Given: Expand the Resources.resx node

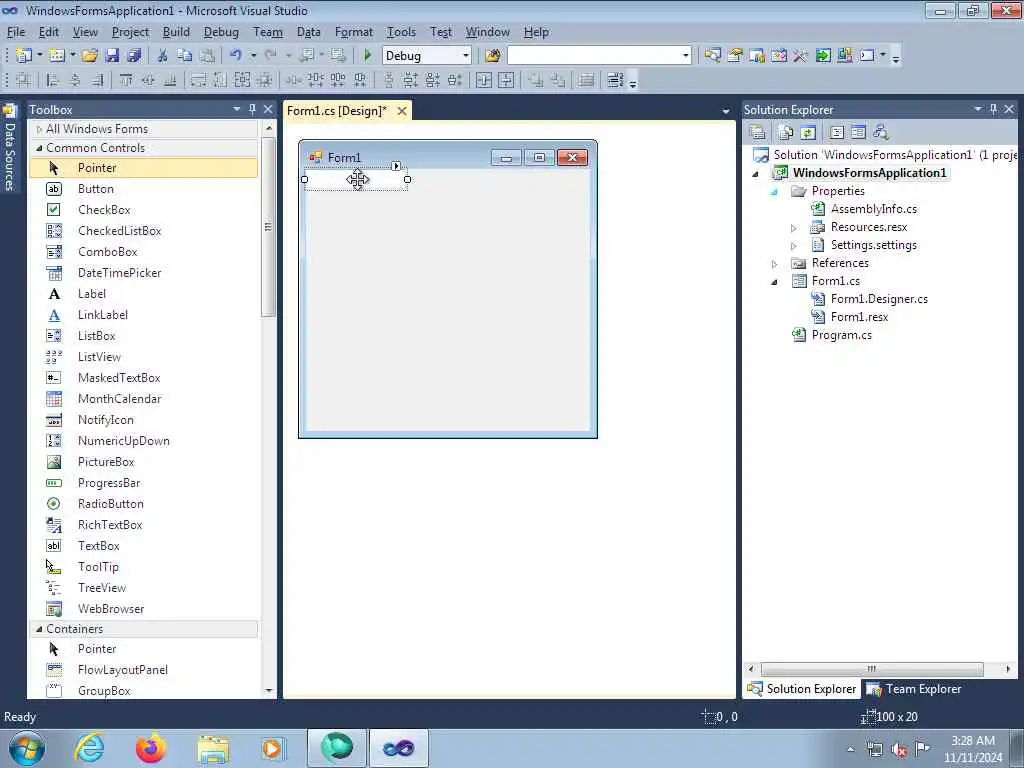Looking at the screenshot, I should click(x=793, y=228).
